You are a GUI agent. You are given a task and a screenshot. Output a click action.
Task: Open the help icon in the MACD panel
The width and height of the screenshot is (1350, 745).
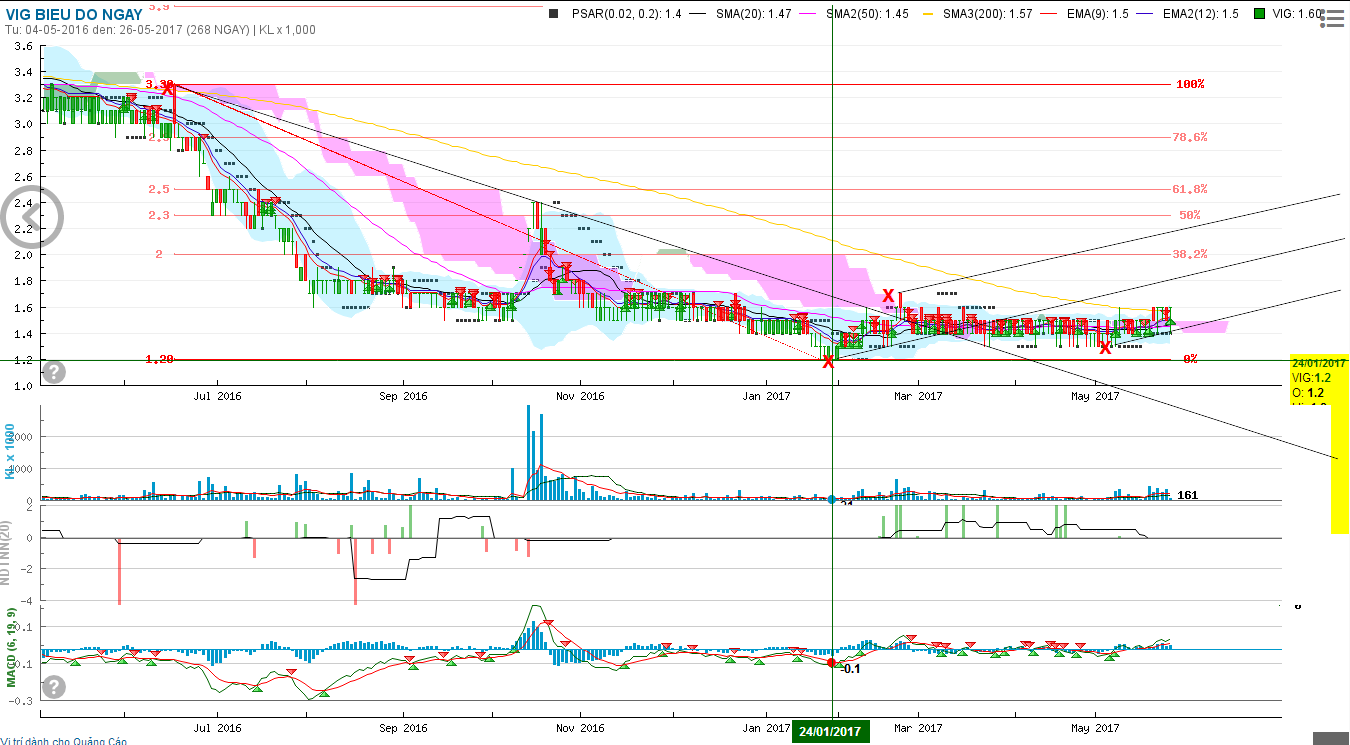pyautogui.click(x=54, y=687)
